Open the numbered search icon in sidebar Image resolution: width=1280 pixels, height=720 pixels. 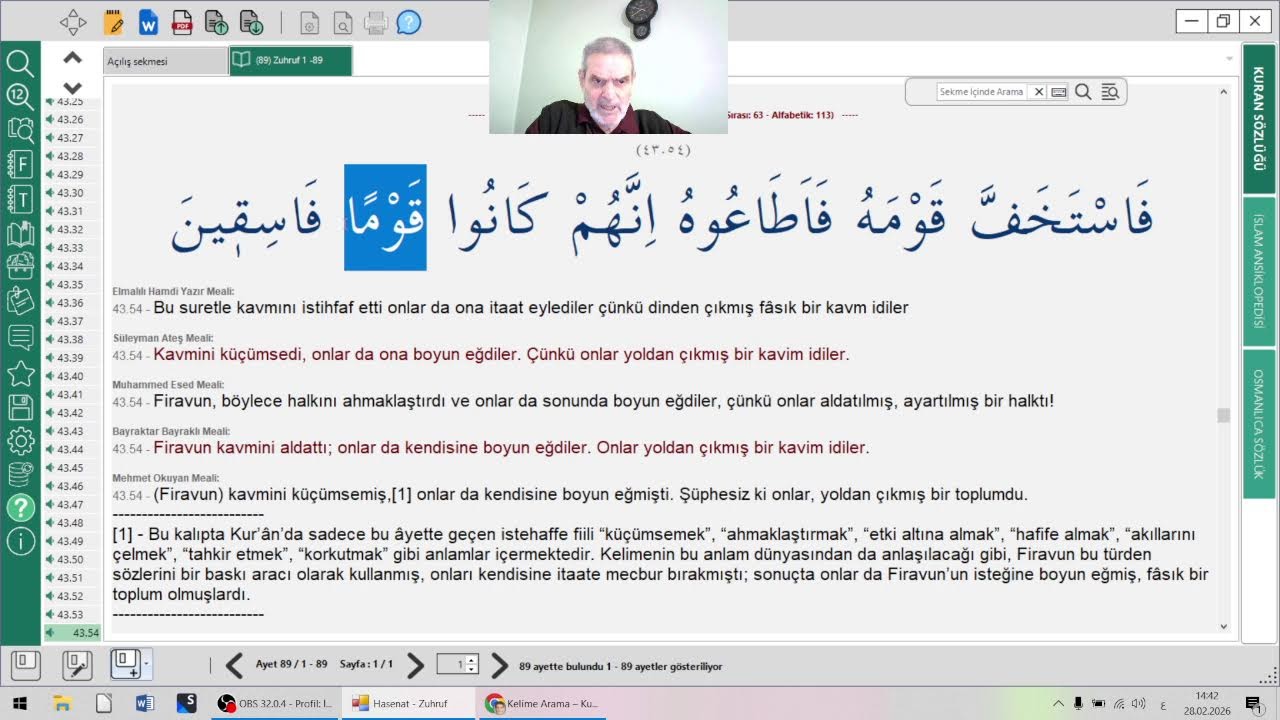20,96
